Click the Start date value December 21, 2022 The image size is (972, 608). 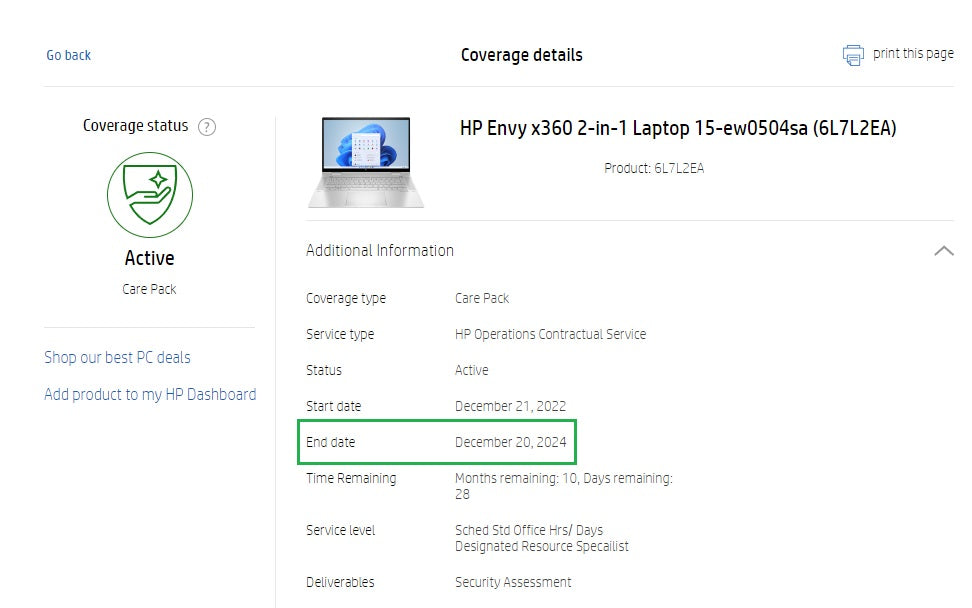coord(510,406)
